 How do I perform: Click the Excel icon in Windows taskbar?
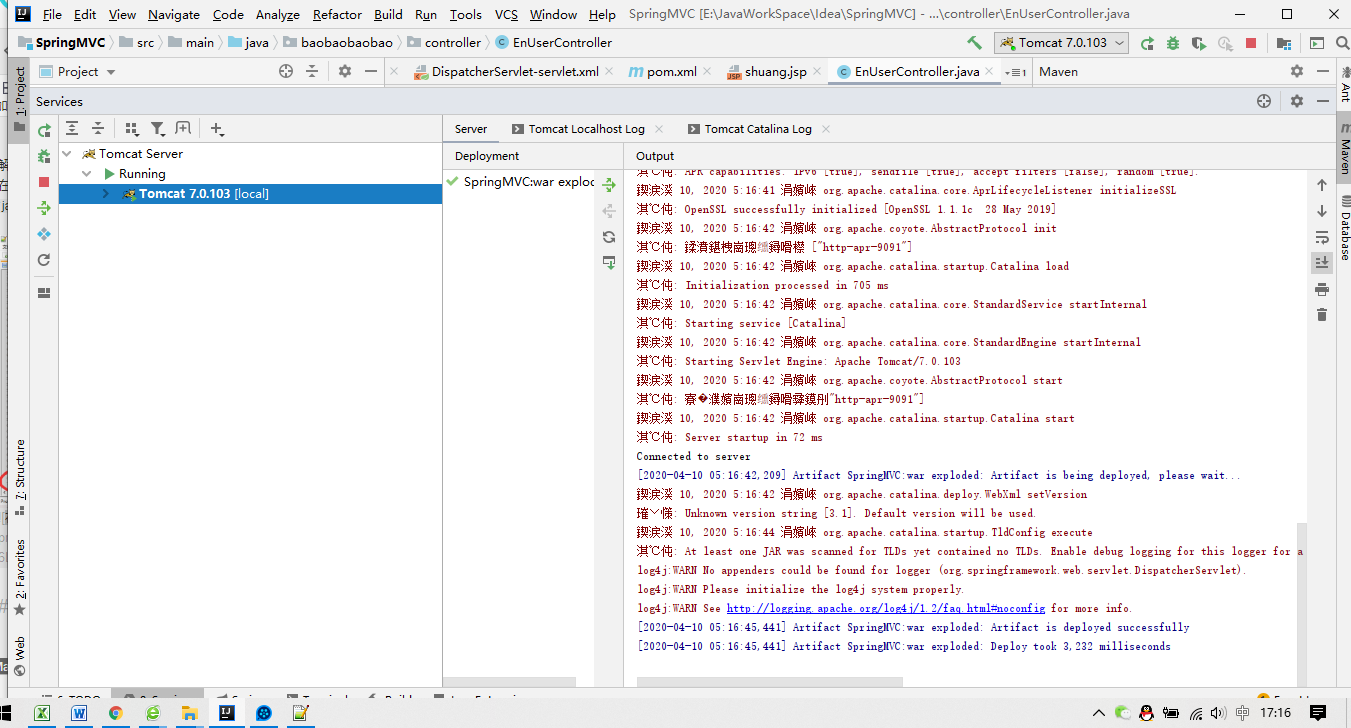coord(42,713)
